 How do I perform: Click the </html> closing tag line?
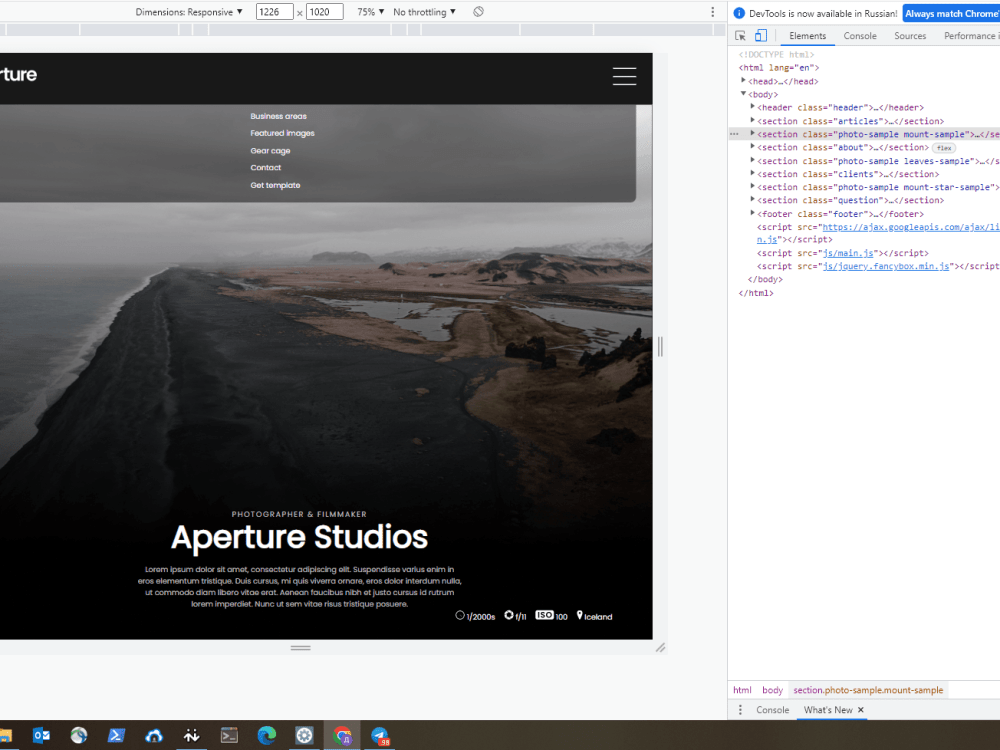(756, 293)
